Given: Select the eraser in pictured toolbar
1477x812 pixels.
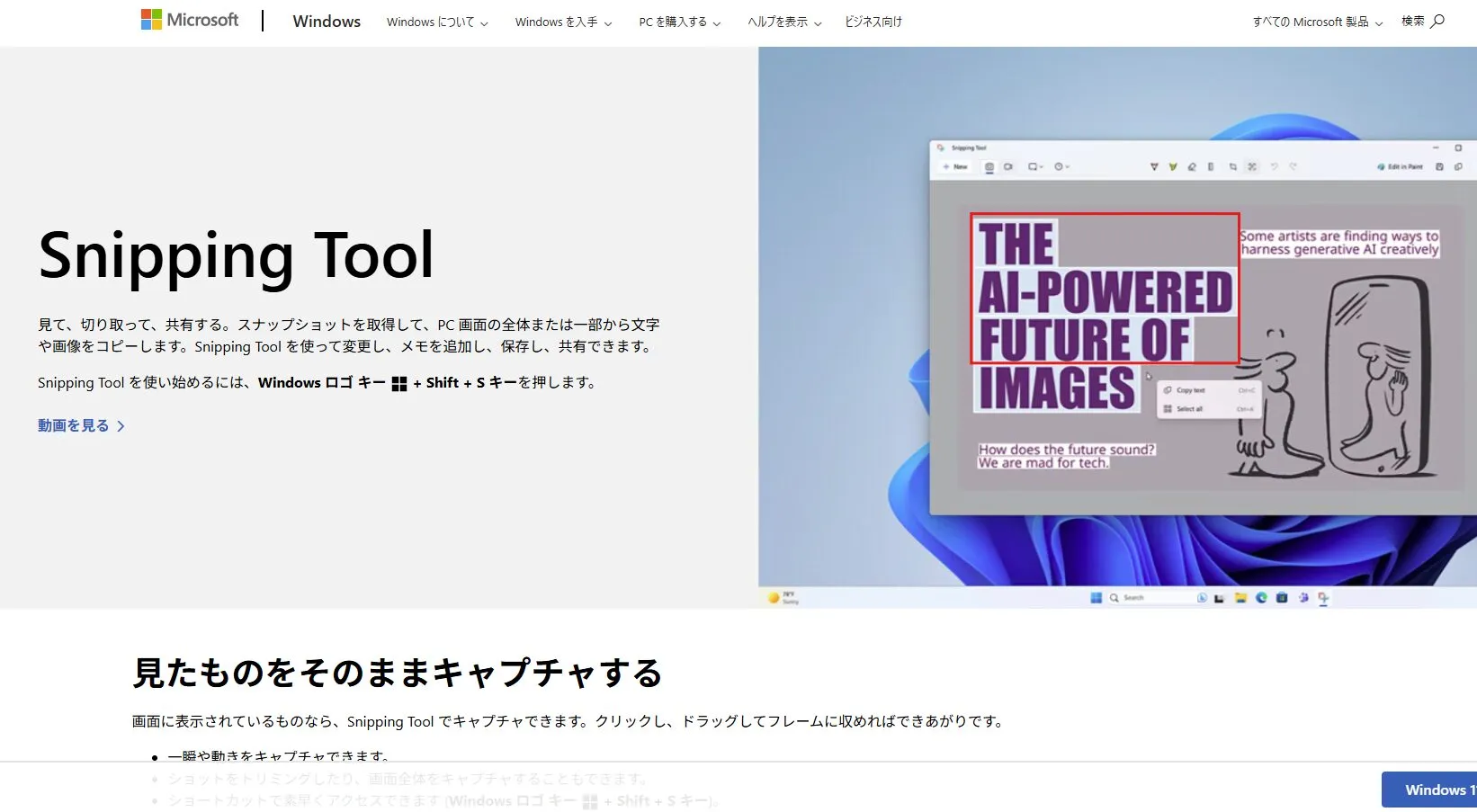Looking at the screenshot, I should (1192, 166).
